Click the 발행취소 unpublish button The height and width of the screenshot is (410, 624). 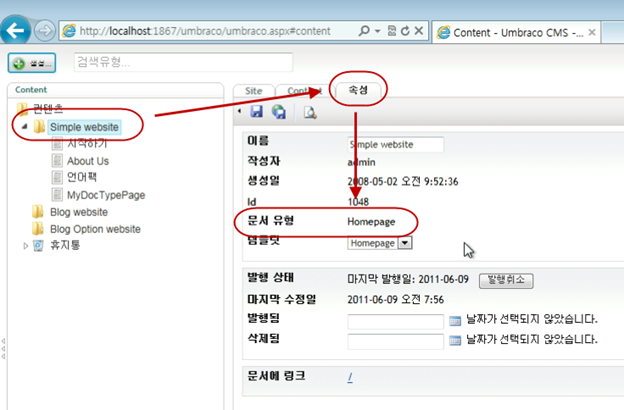pos(506,280)
